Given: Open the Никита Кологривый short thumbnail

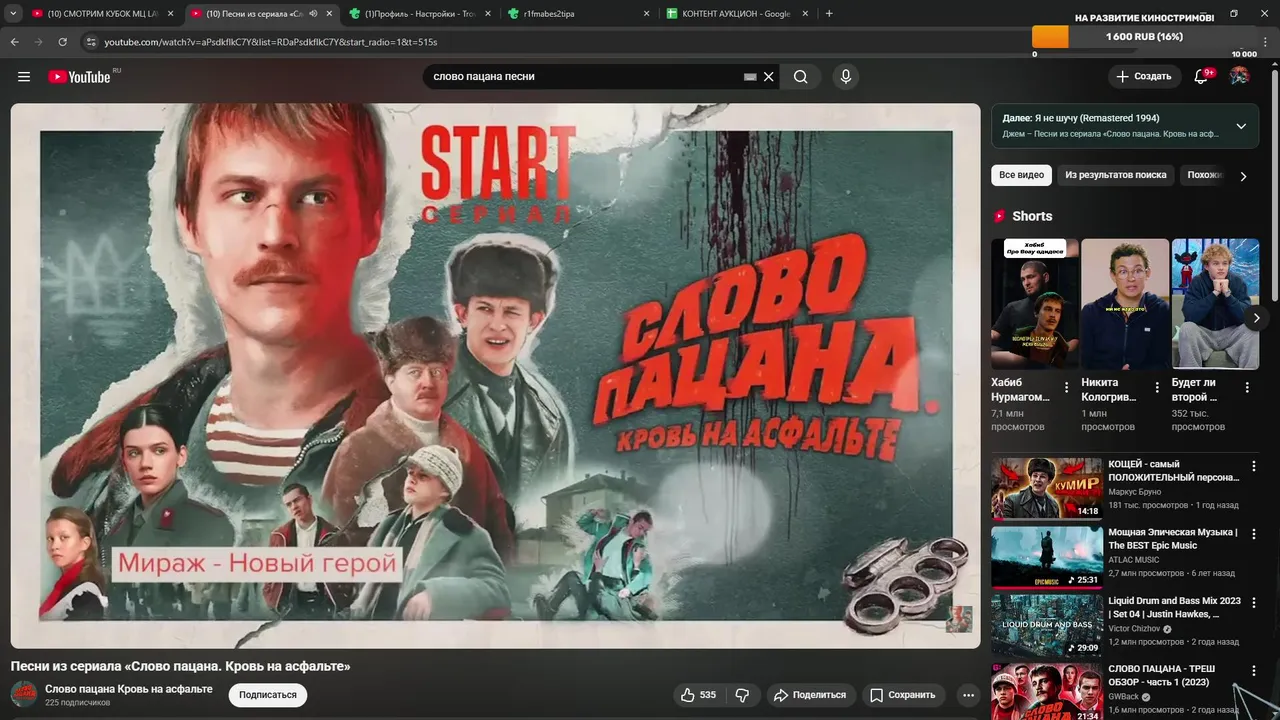Looking at the screenshot, I should pos(1125,304).
